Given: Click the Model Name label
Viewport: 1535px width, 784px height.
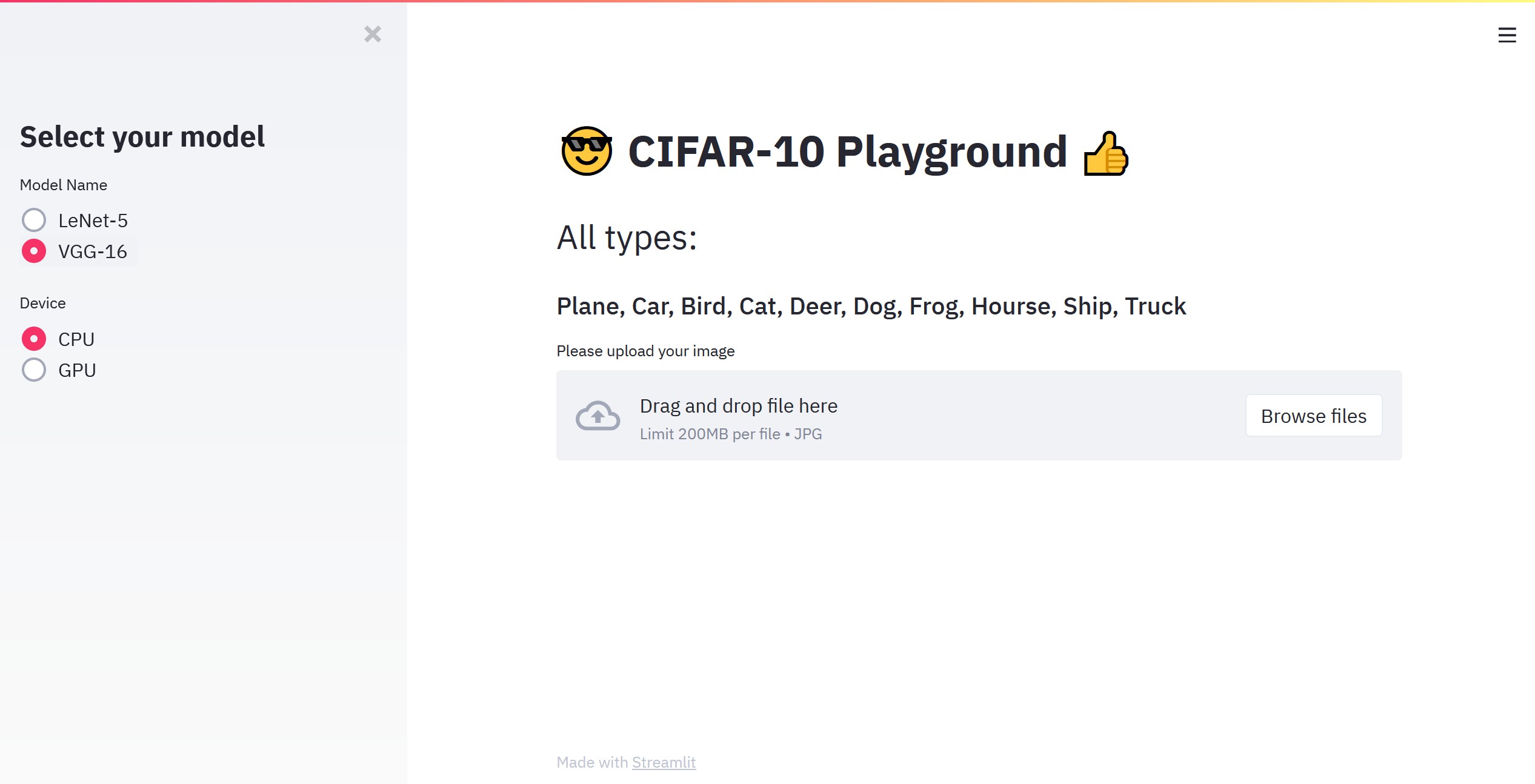Looking at the screenshot, I should [64, 185].
